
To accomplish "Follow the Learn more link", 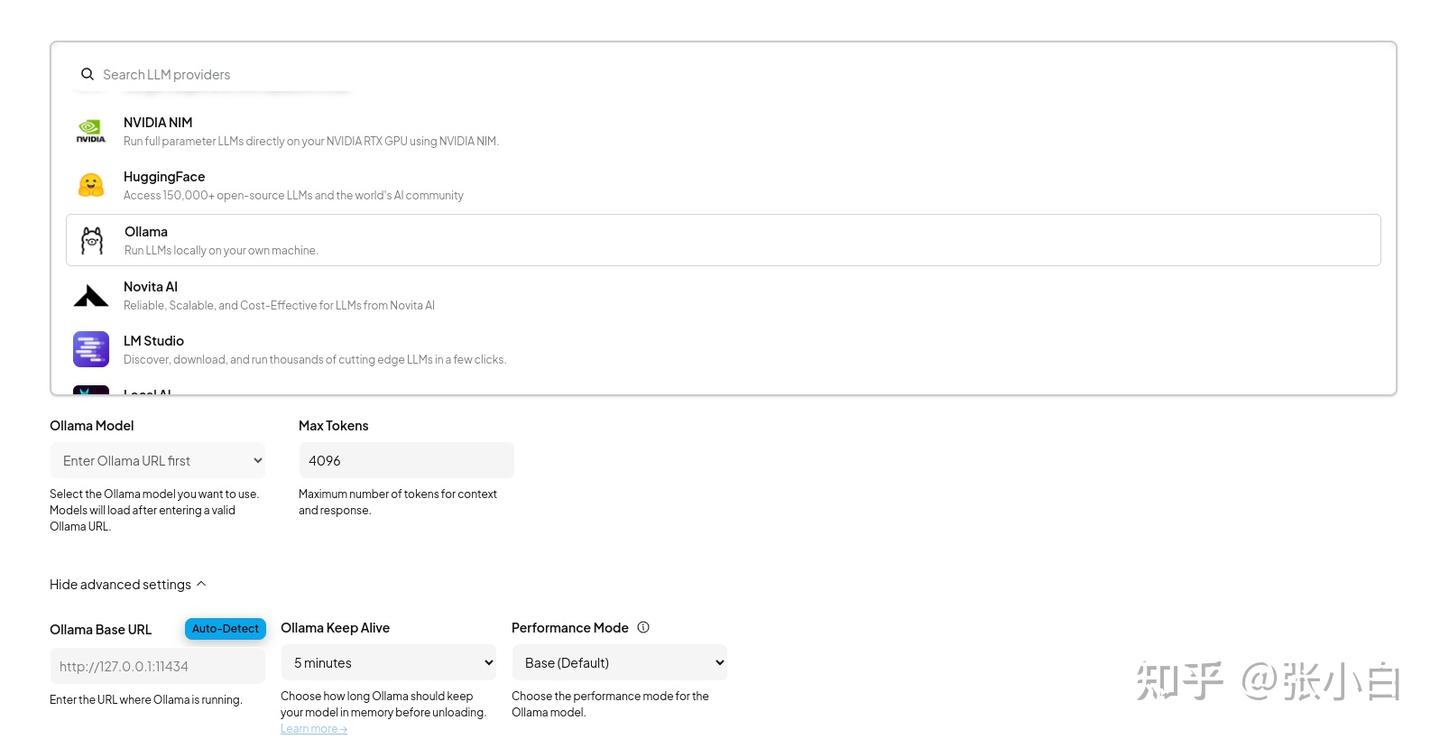I will pyautogui.click(x=314, y=728).
